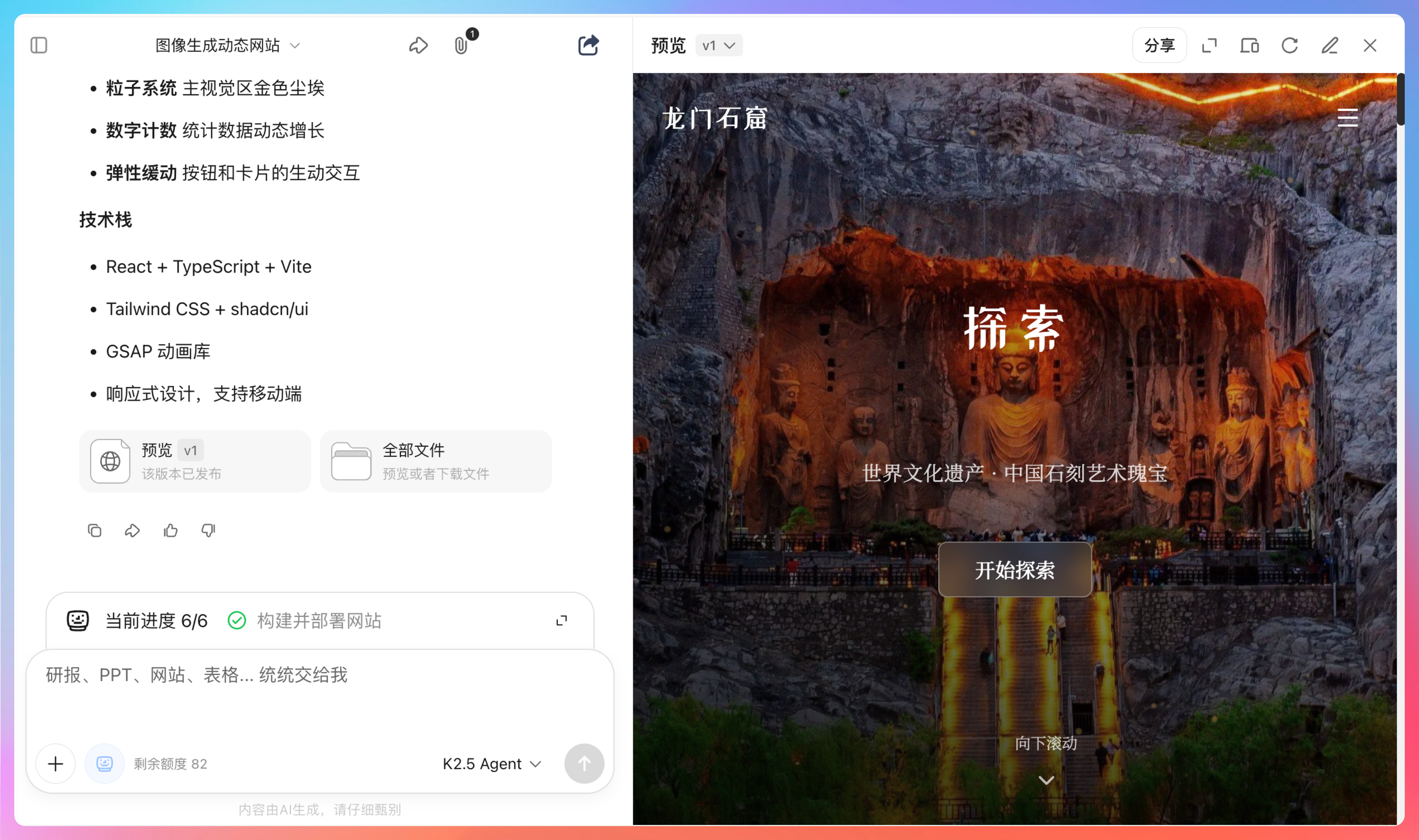This screenshot has height=840, width=1419.
Task: Switch preview to device view icon
Action: (x=1249, y=45)
